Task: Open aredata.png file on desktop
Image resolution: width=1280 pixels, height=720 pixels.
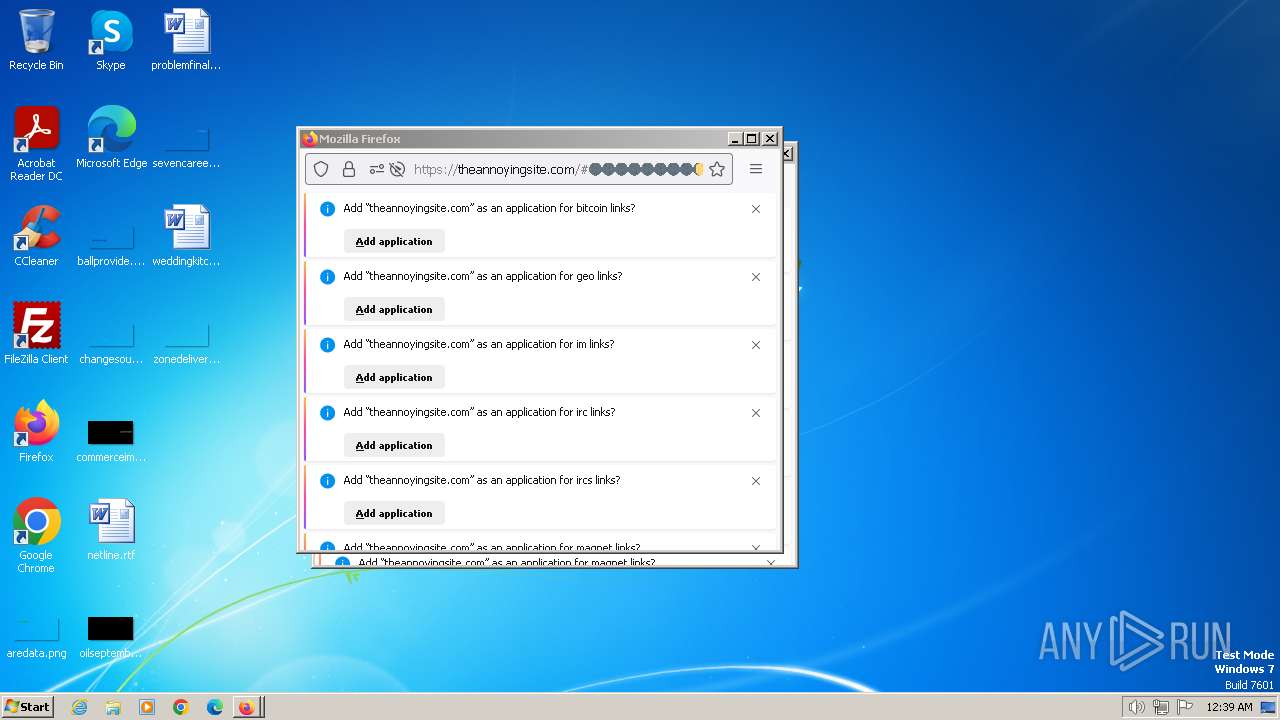Action: [x=36, y=636]
